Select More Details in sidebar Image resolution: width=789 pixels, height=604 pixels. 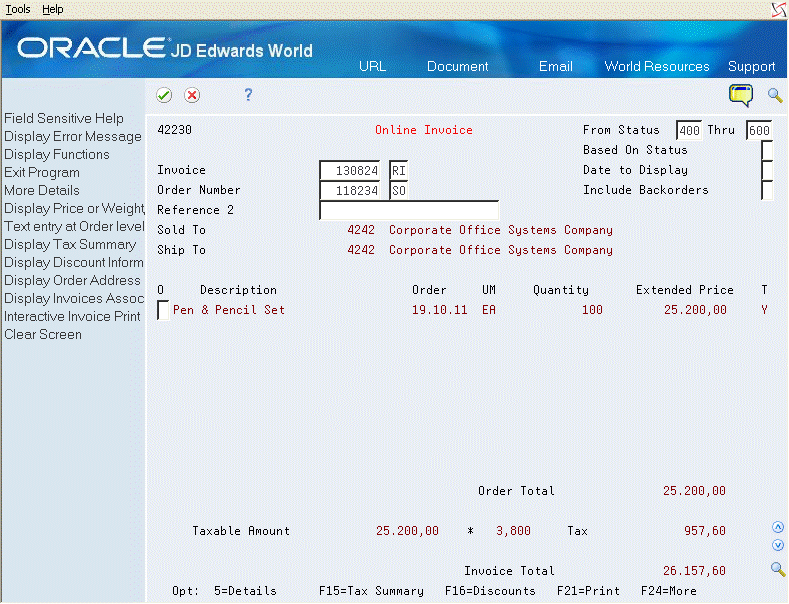click(x=42, y=190)
